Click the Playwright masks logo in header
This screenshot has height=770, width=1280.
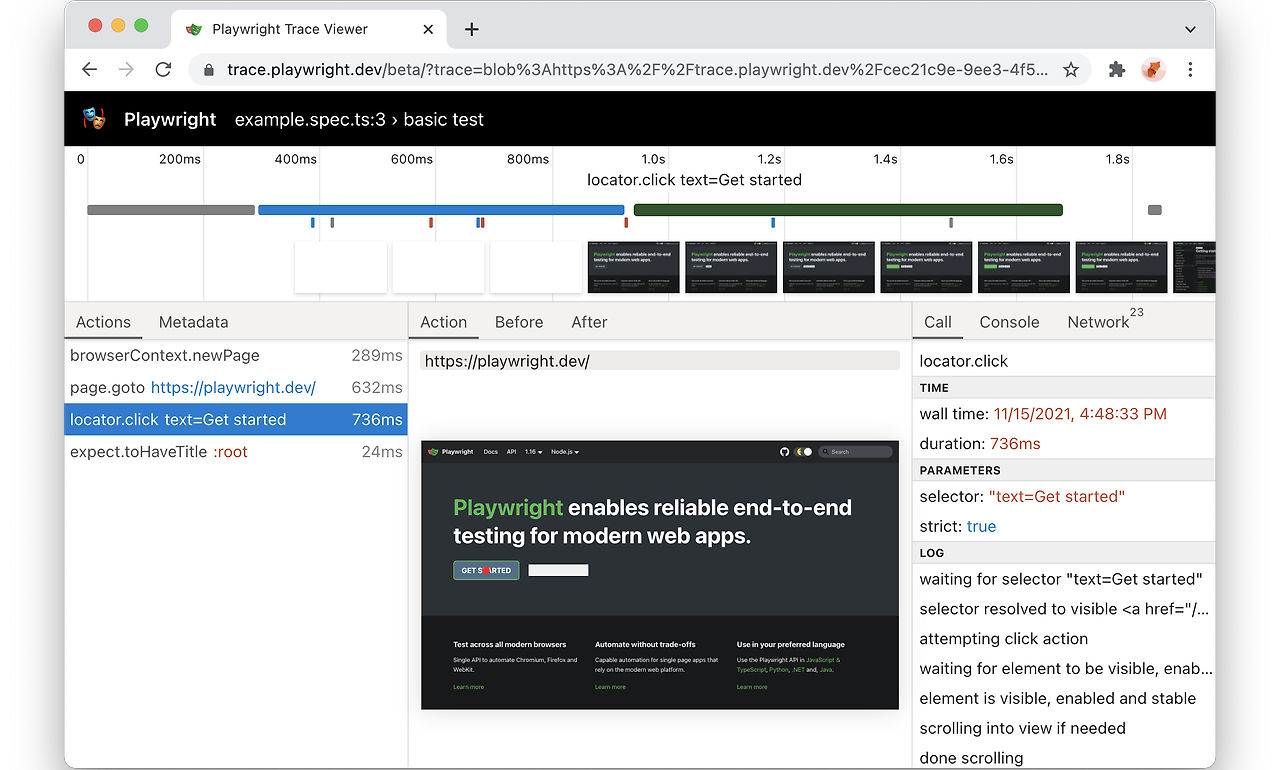click(x=94, y=119)
